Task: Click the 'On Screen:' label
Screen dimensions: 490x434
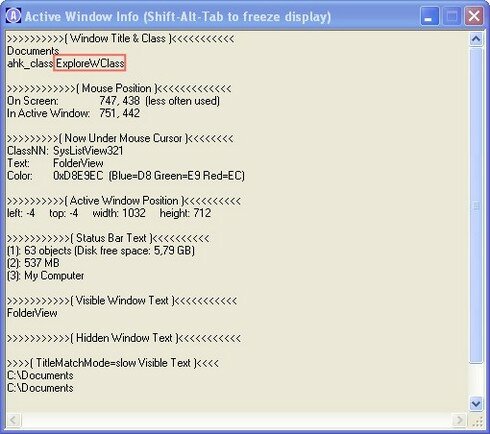Action: pyautogui.click(x=33, y=101)
